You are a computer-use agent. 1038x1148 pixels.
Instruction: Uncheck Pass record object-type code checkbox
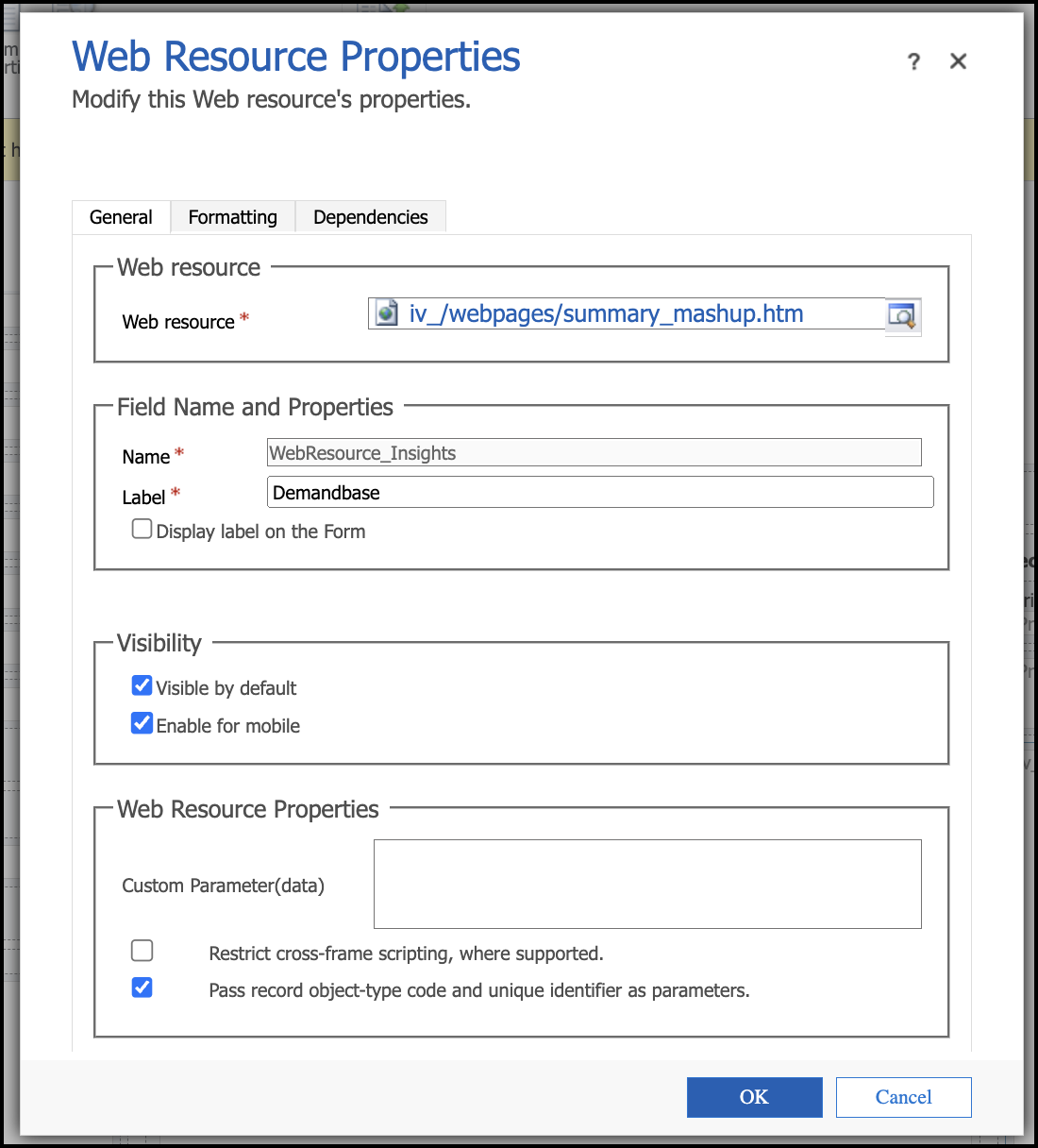142,988
